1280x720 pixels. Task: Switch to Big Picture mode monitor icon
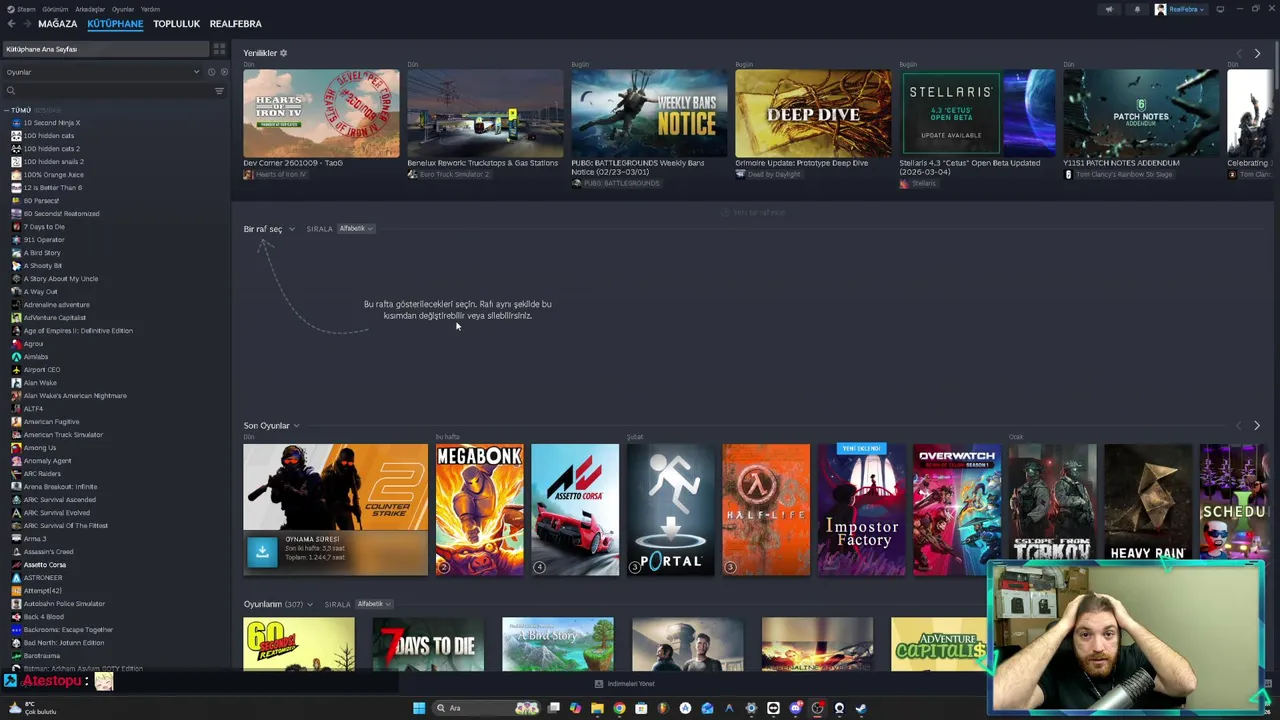(1220, 9)
